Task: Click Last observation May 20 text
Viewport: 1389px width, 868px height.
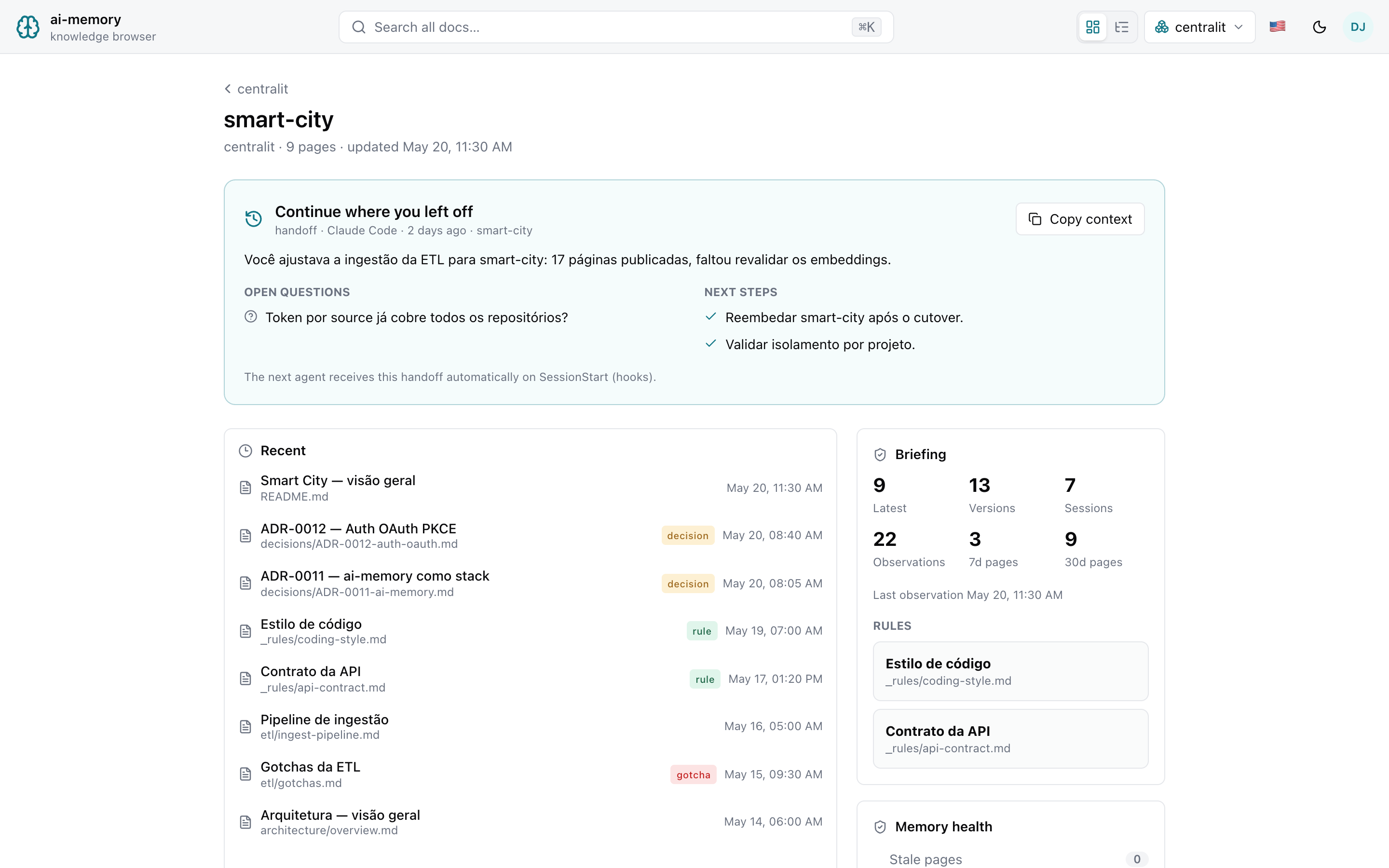Action: (967, 595)
